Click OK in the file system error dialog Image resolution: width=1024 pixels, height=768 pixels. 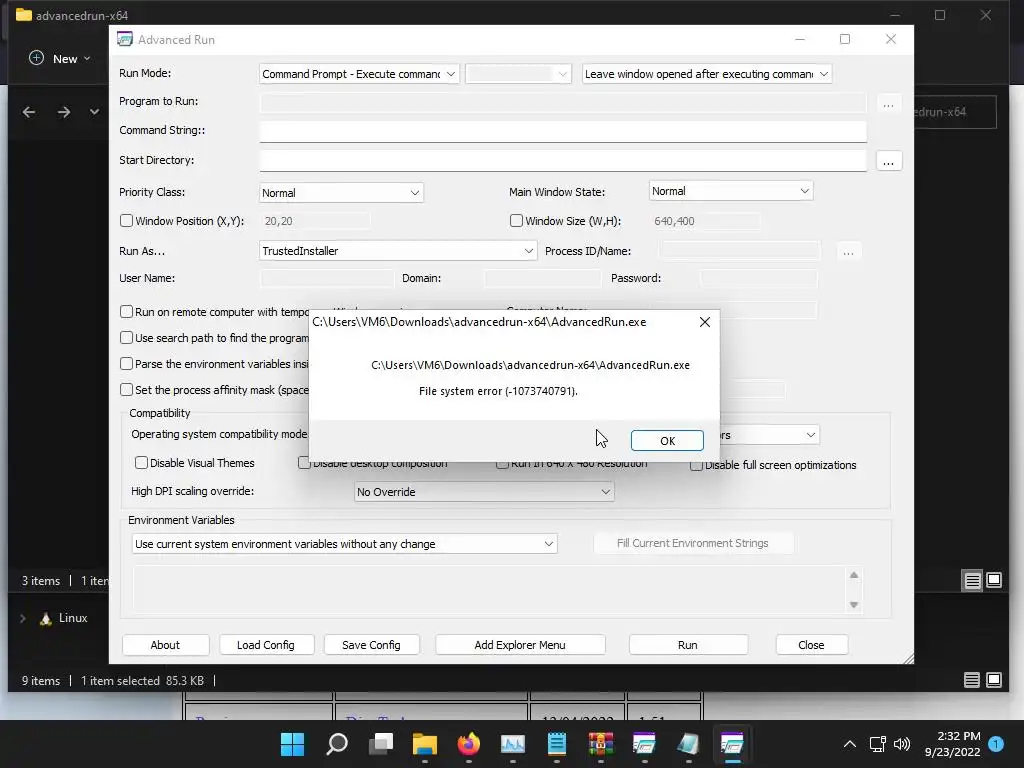(667, 441)
